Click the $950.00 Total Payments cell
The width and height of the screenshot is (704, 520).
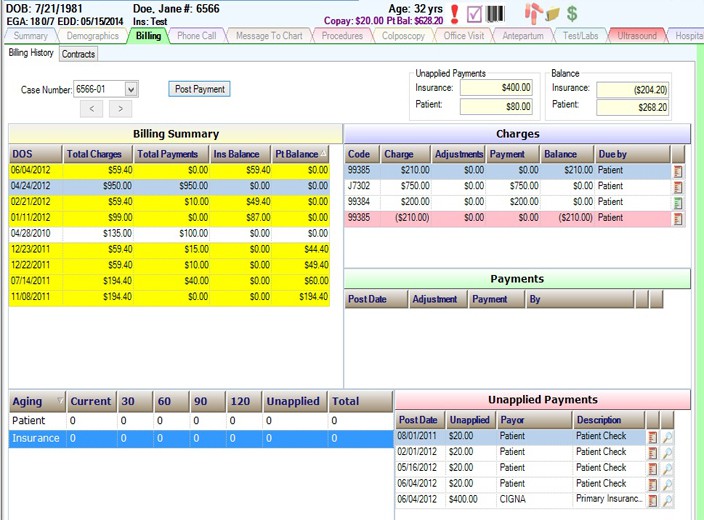coord(172,186)
